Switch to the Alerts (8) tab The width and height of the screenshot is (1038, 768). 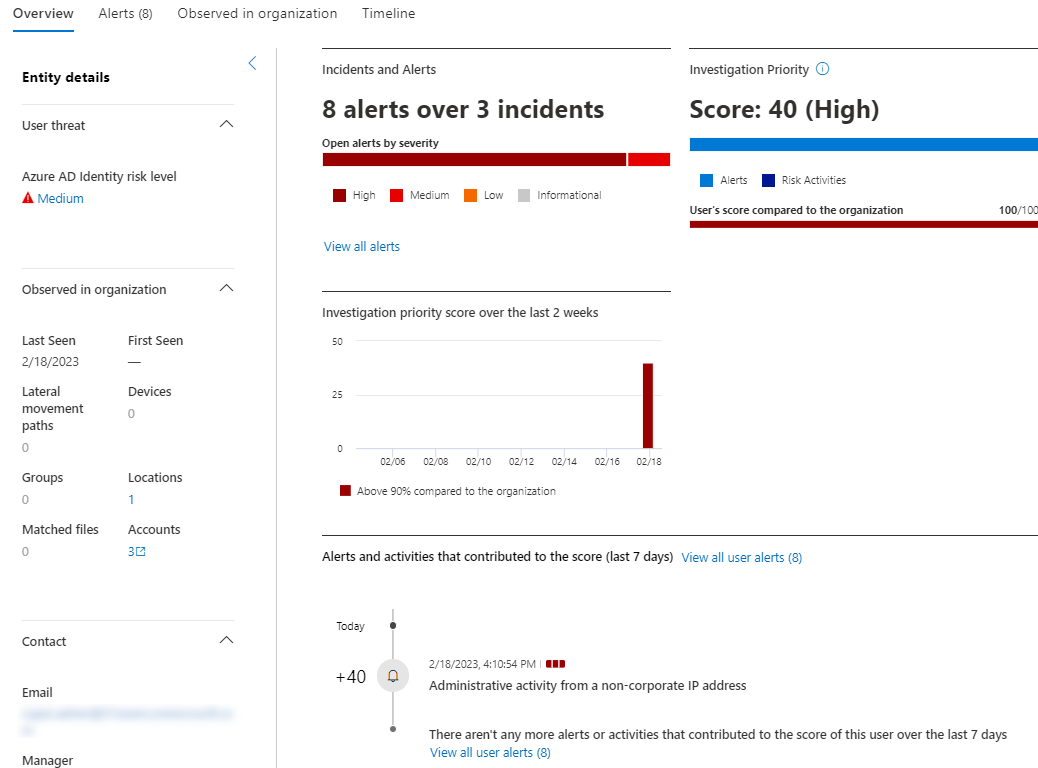coord(125,14)
